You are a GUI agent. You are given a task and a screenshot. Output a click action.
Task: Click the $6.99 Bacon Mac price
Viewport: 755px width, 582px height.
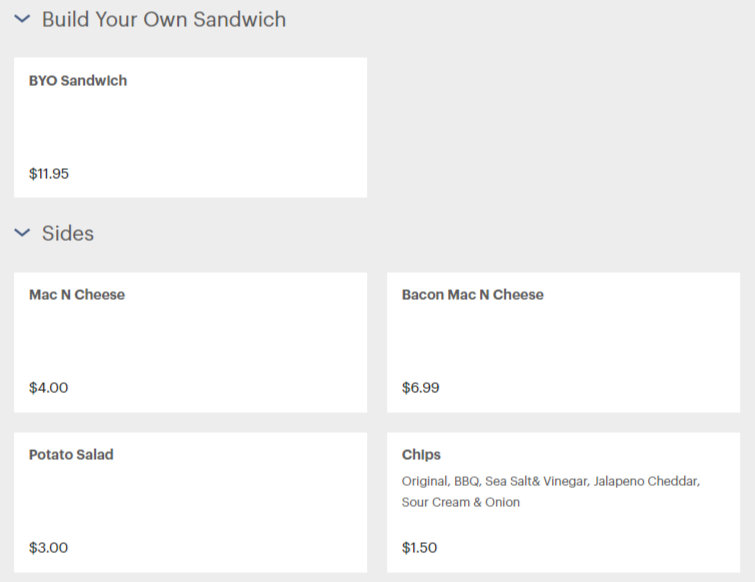tap(421, 388)
